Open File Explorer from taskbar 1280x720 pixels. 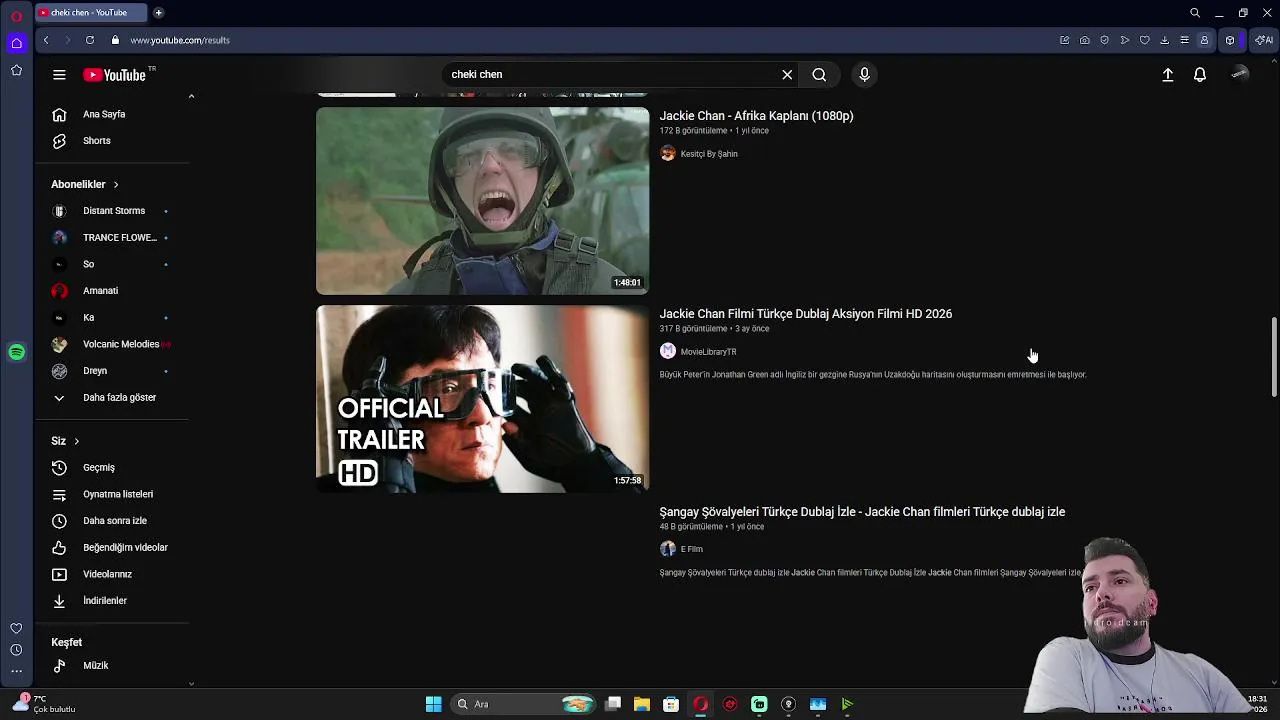[x=642, y=704]
